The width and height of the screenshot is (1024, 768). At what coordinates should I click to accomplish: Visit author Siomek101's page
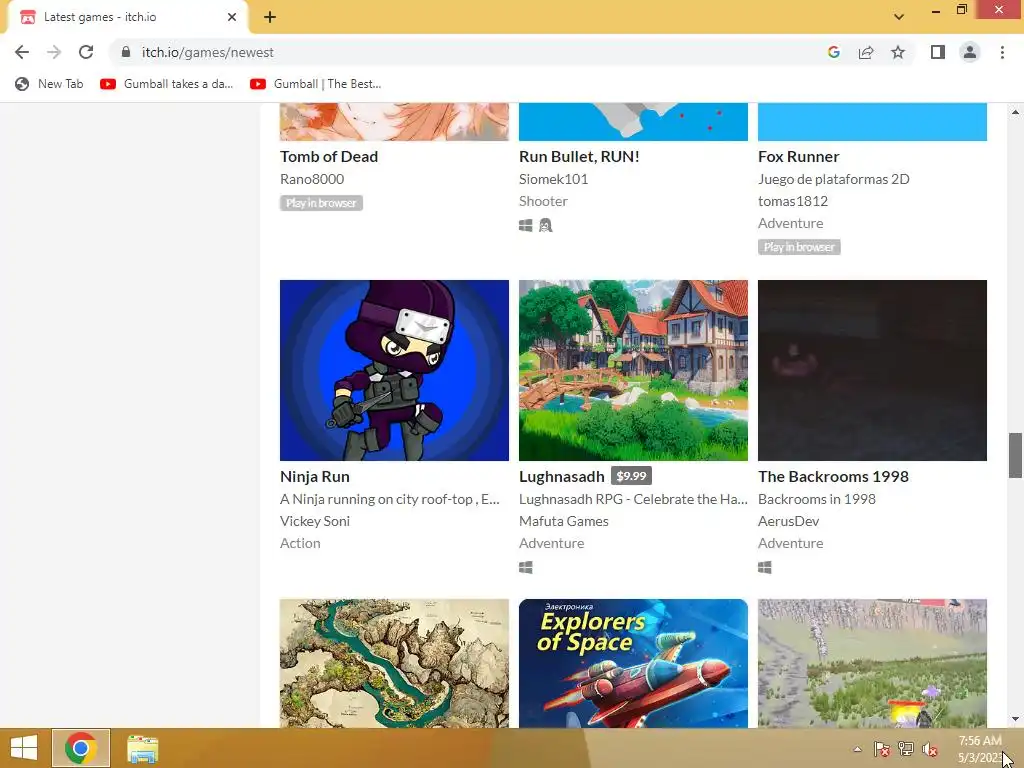tap(553, 179)
